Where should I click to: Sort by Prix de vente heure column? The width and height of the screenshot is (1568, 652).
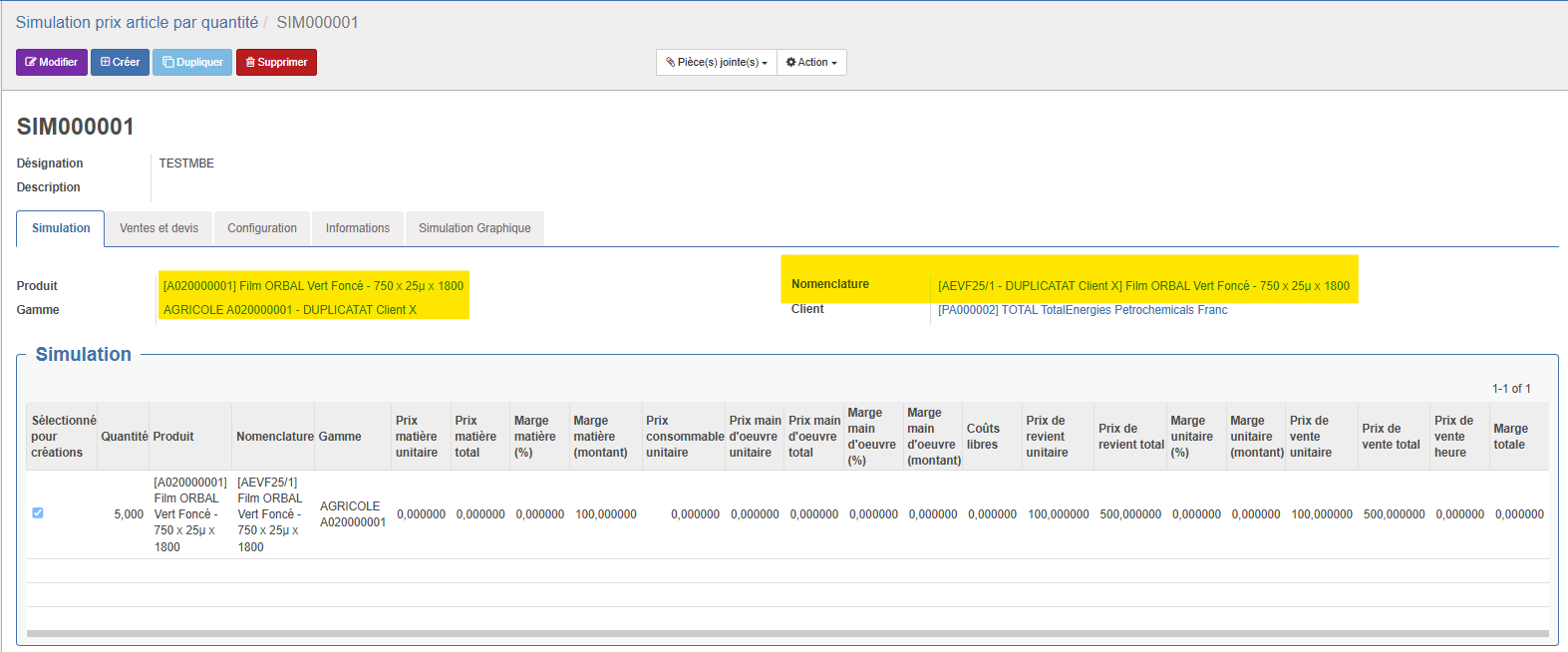tap(1460, 437)
